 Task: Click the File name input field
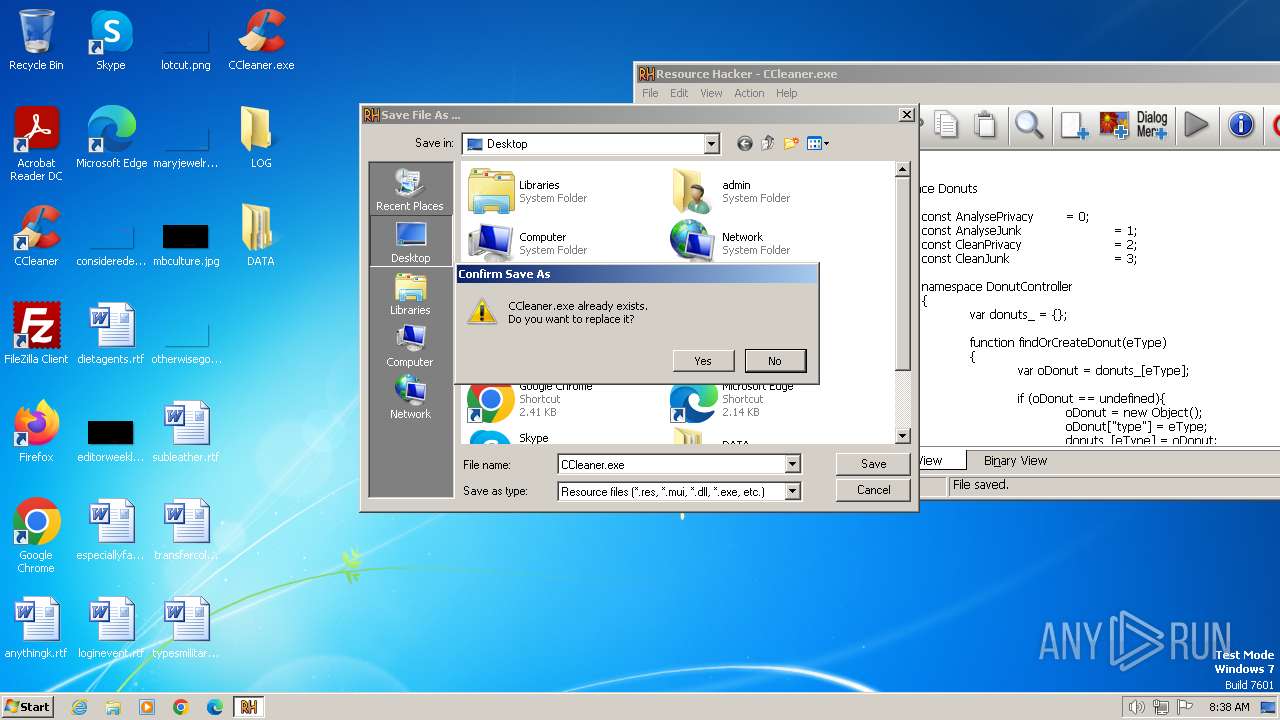pos(671,465)
